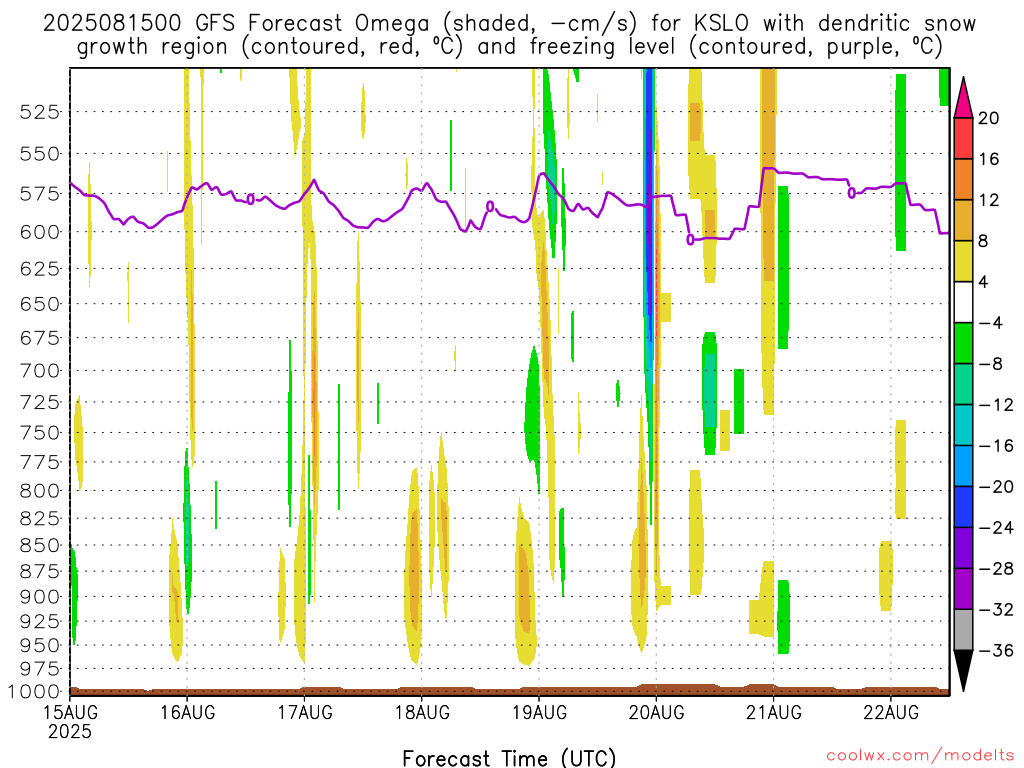
Task: Click the orange color bar segment between 12 and 16
Action: coord(963,180)
